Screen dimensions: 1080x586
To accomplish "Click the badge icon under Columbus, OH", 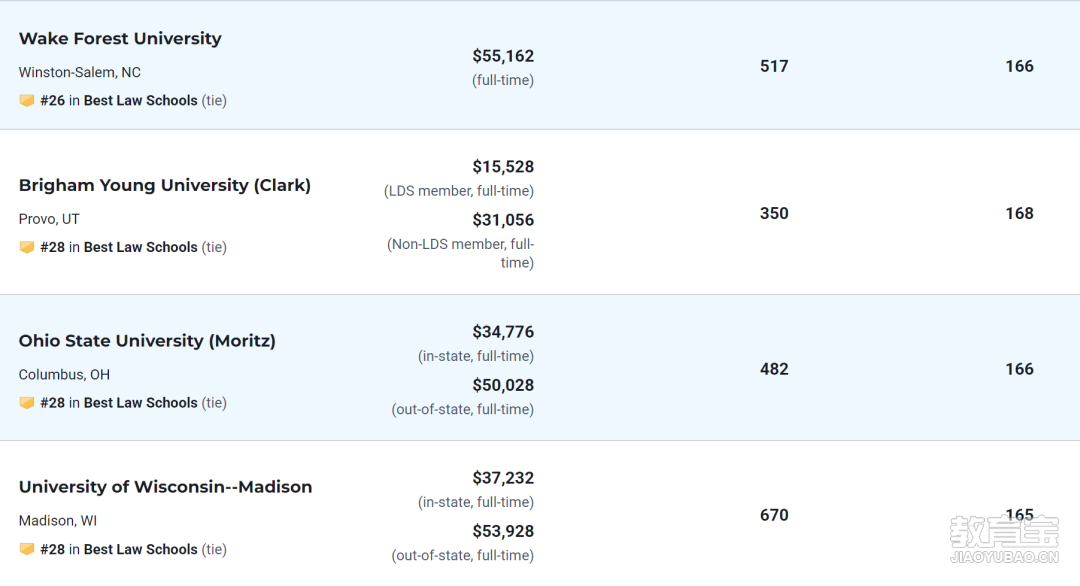I will coord(27,403).
